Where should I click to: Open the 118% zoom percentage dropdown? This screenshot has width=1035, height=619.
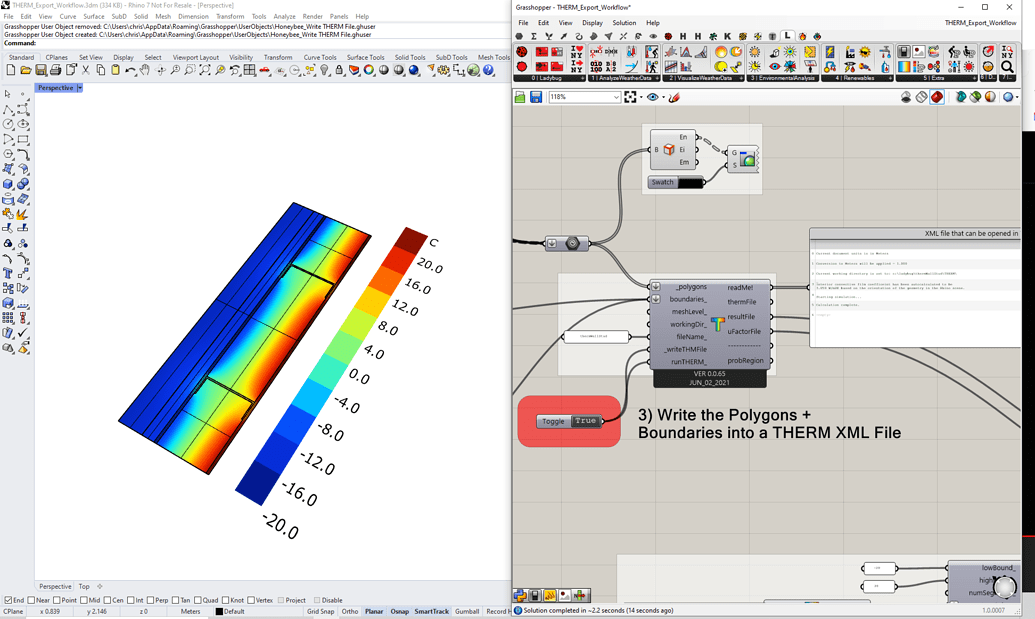tap(617, 97)
